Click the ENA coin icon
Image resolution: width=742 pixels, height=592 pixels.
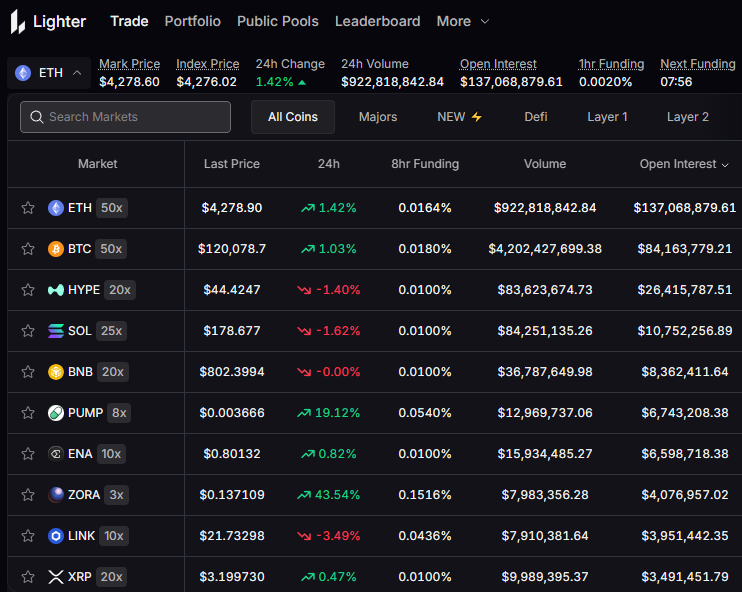[56, 454]
